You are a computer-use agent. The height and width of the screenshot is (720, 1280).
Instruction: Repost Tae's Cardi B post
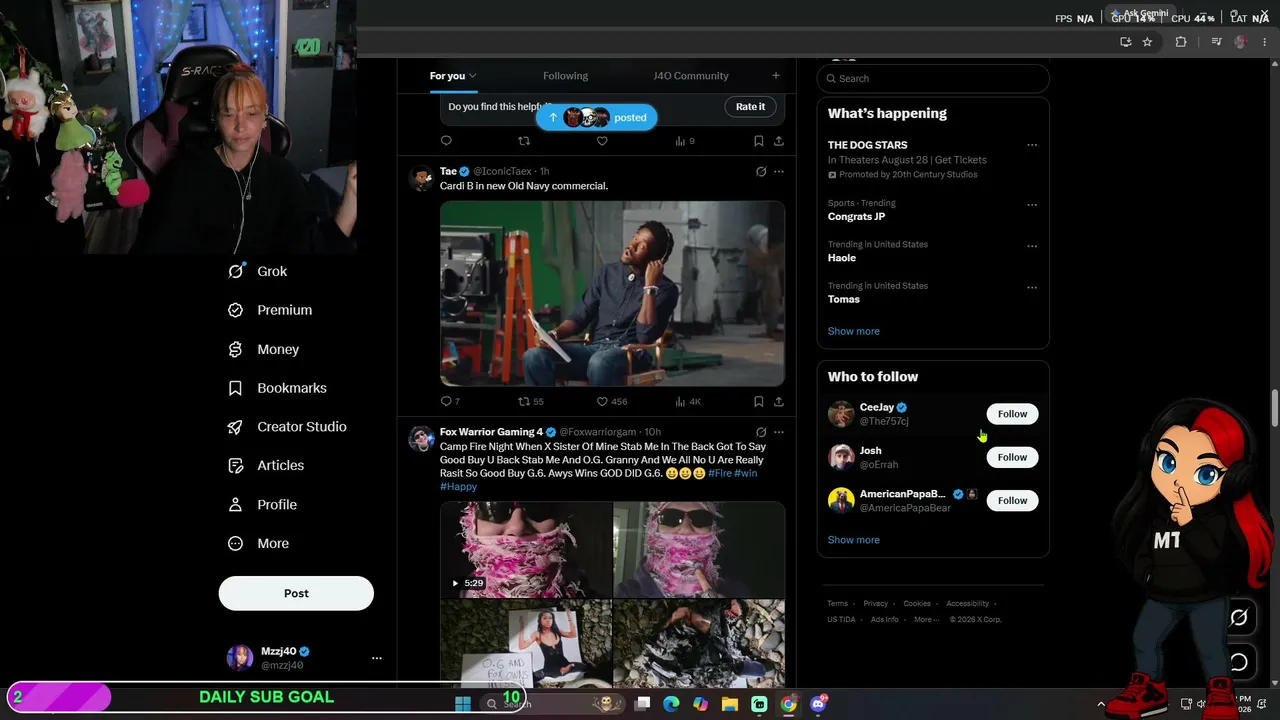tap(523, 401)
